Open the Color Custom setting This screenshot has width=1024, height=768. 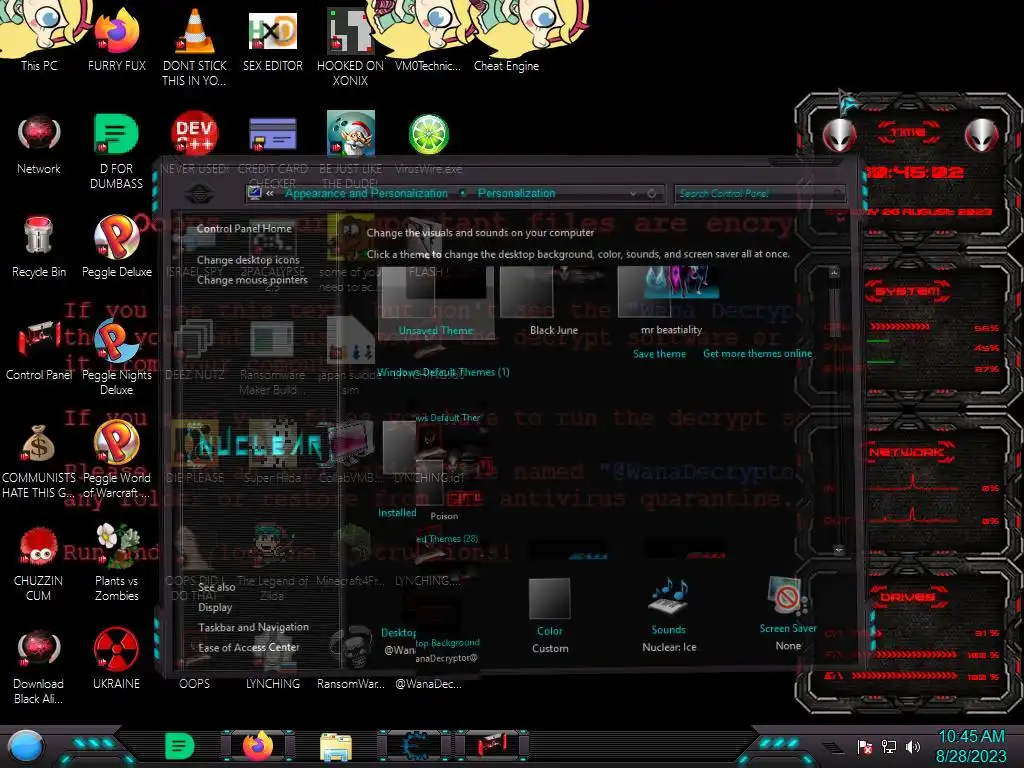550,615
